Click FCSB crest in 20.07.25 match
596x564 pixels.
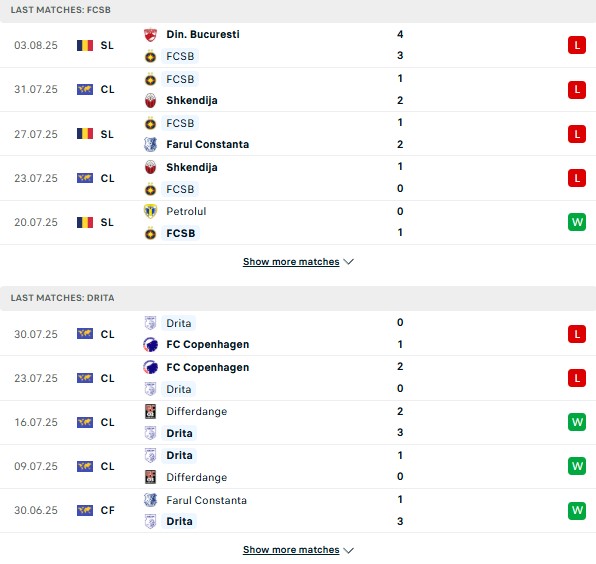tap(151, 233)
